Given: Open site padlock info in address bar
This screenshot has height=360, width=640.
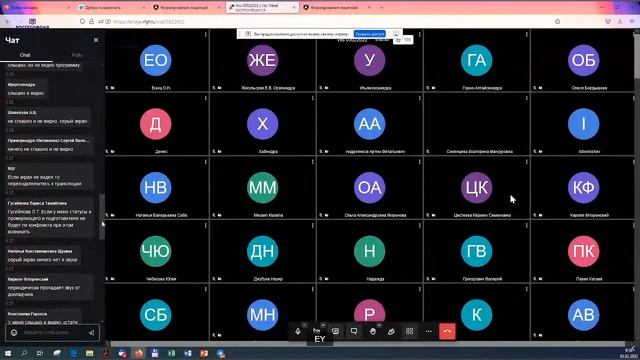Looking at the screenshot, I should (91, 22).
